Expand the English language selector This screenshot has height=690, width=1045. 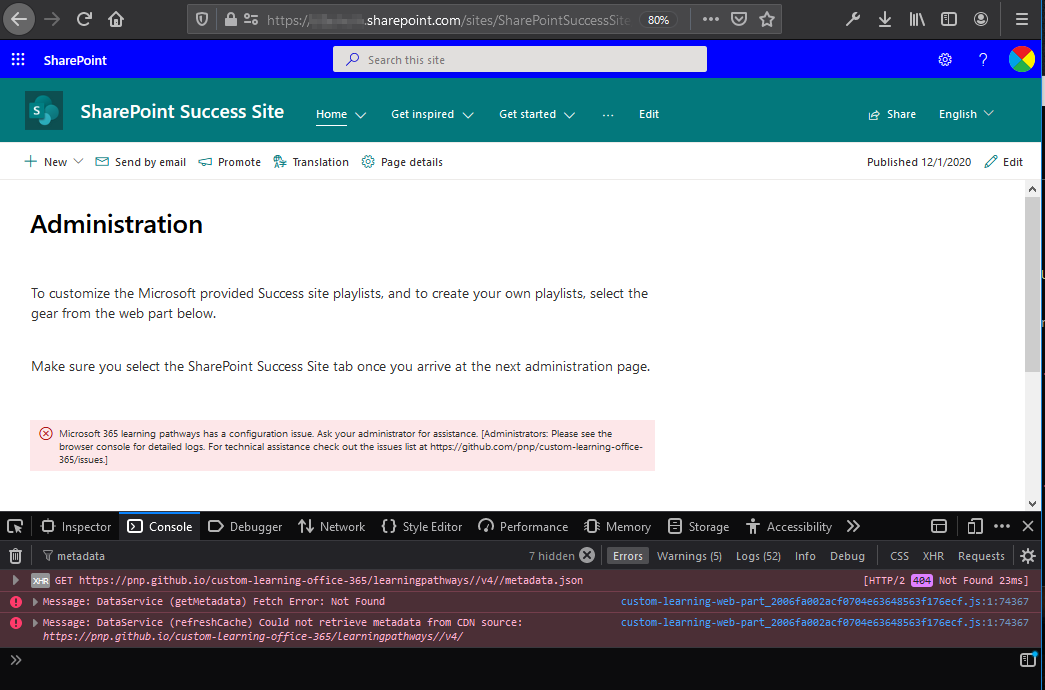click(x=964, y=114)
